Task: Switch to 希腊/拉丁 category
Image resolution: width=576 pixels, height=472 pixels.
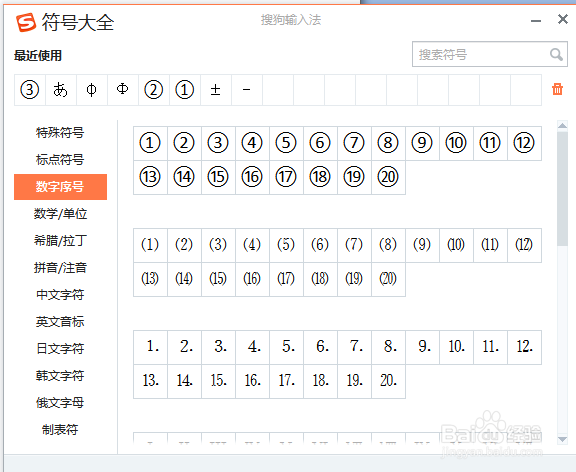Action: 60,241
